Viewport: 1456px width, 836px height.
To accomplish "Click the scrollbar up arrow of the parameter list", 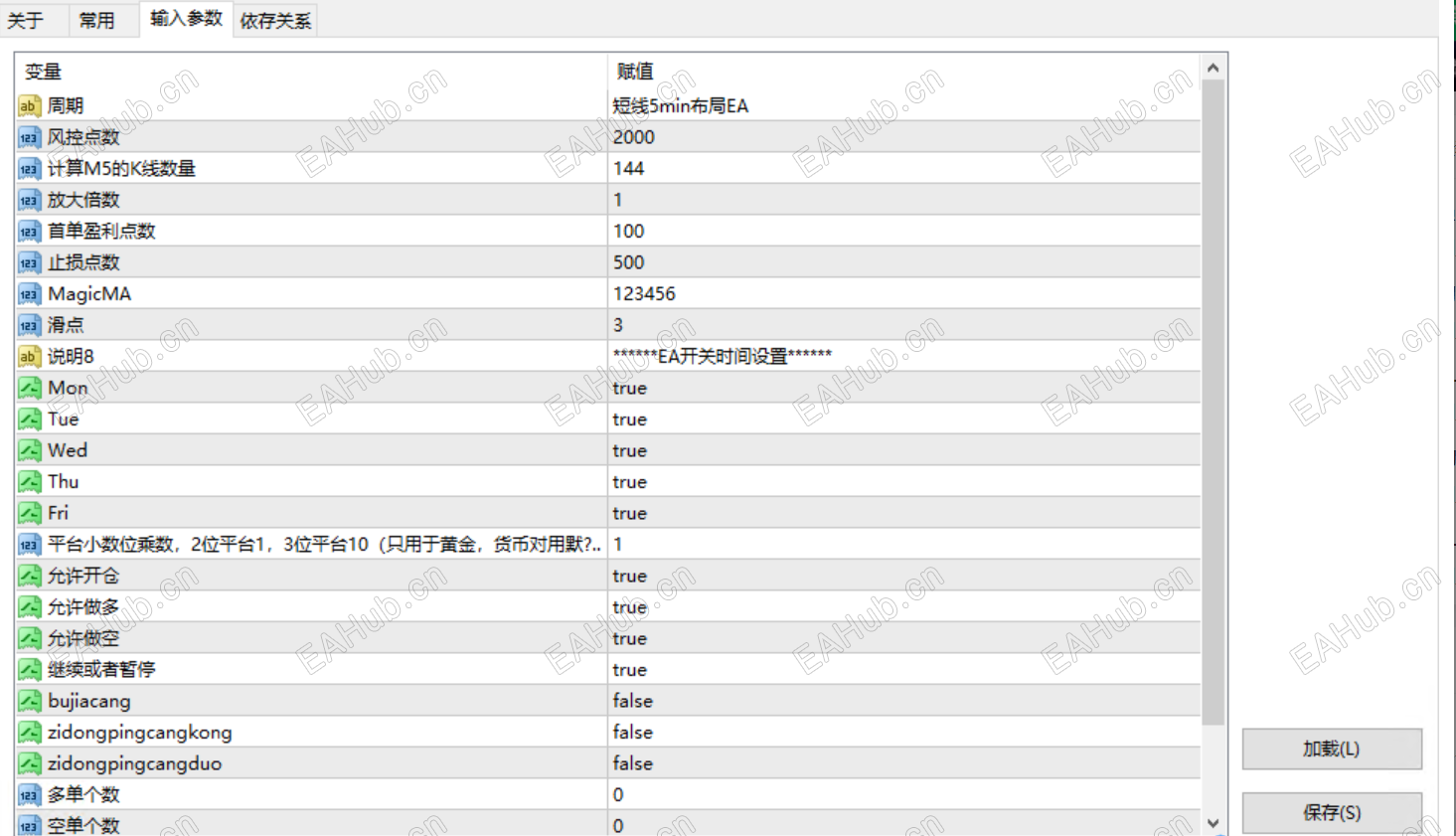I will [1213, 68].
